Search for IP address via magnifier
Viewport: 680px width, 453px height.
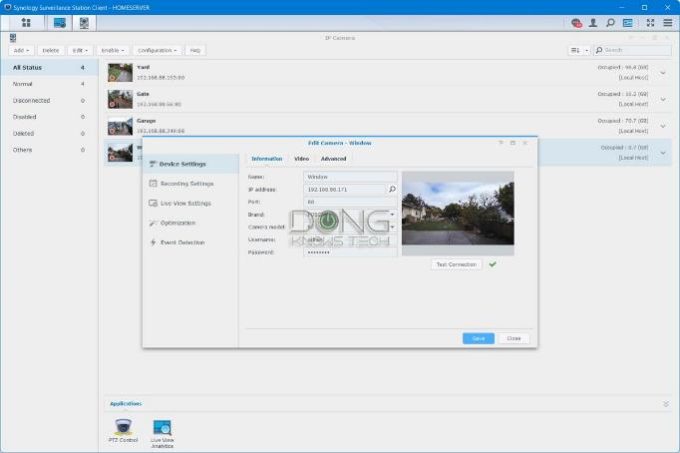click(x=392, y=189)
